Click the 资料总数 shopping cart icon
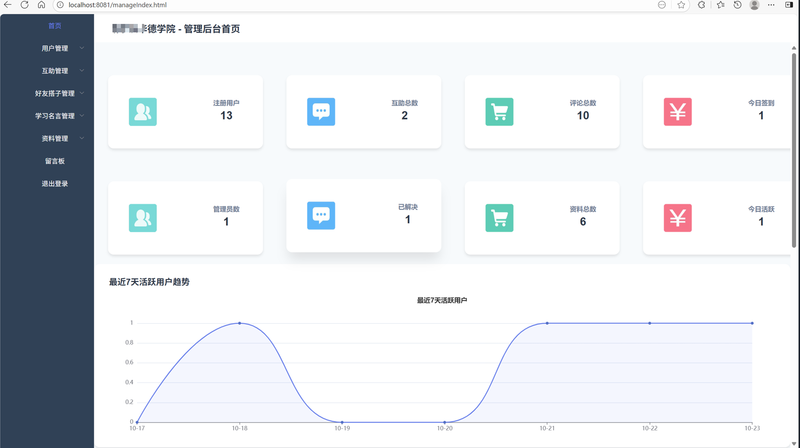Image resolution: width=800 pixels, height=448 pixels. tap(499, 217)
